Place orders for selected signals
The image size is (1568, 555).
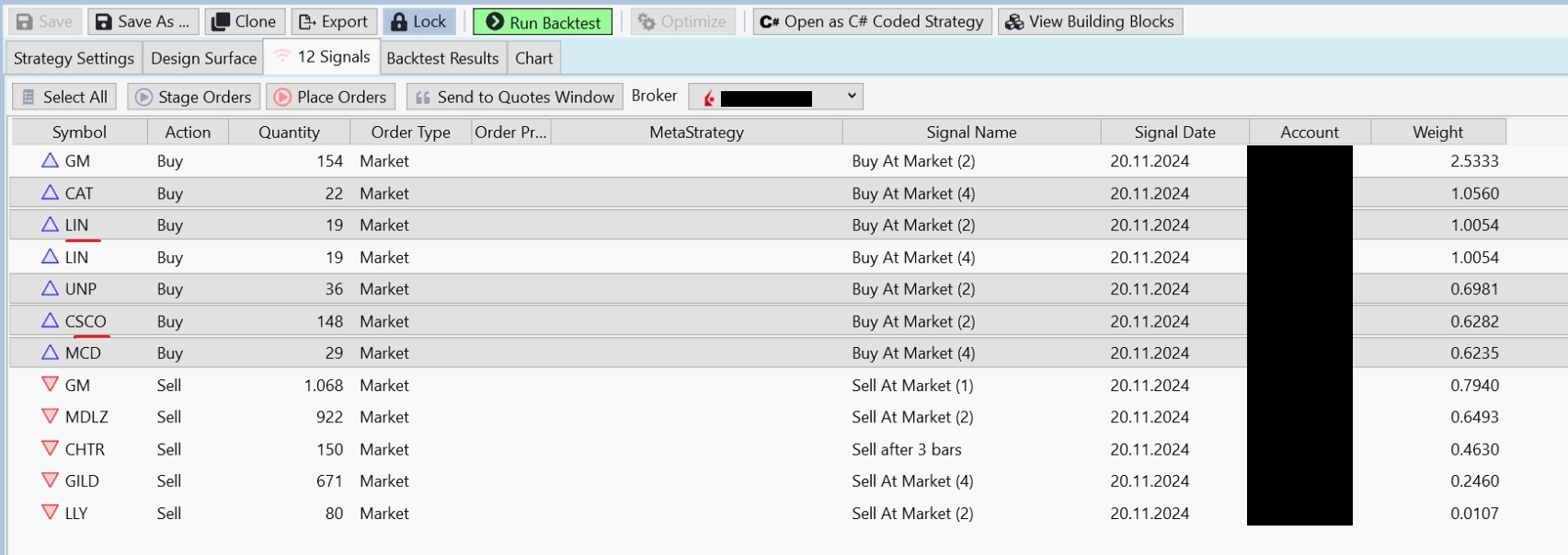click(x=330, y=97)
